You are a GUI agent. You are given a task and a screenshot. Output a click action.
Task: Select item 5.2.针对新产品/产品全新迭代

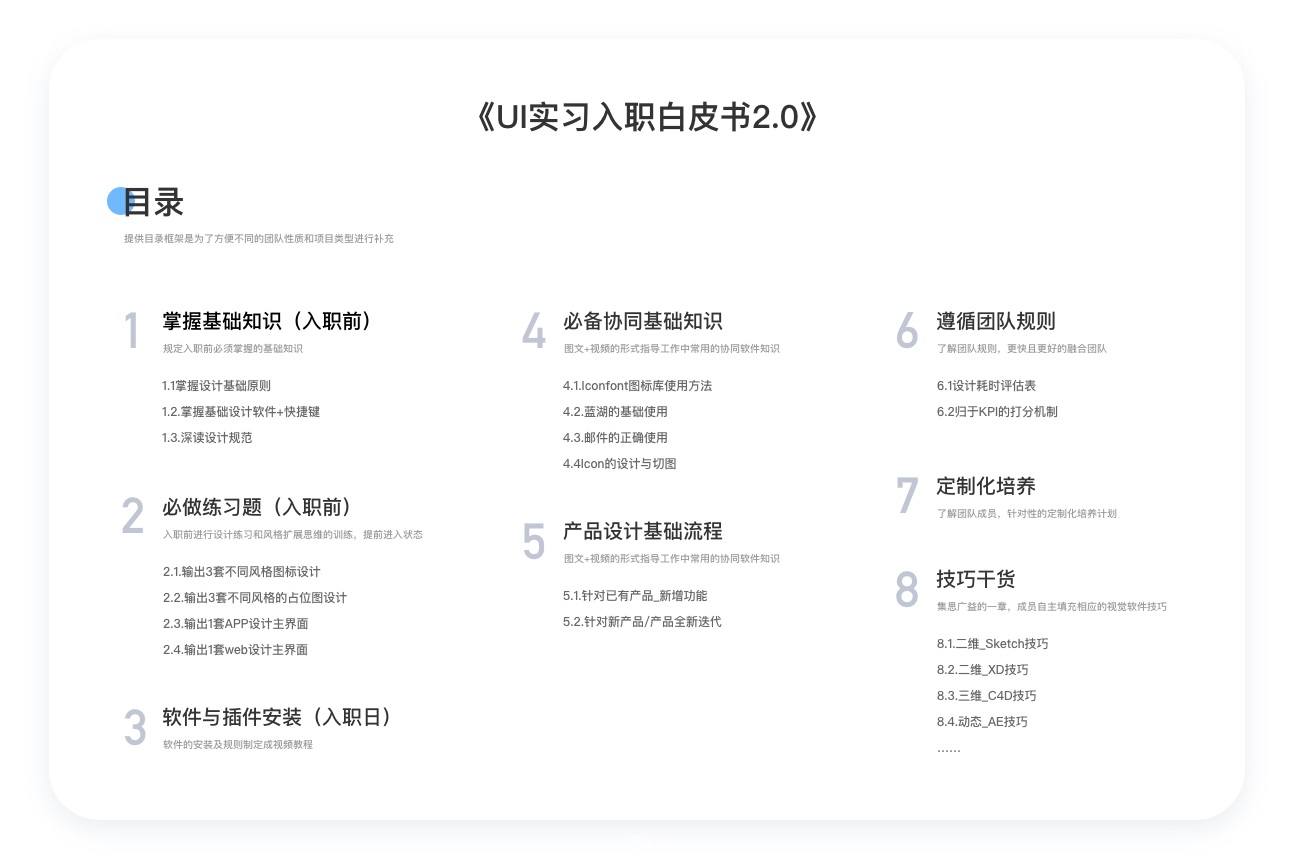tap(642, 622)
